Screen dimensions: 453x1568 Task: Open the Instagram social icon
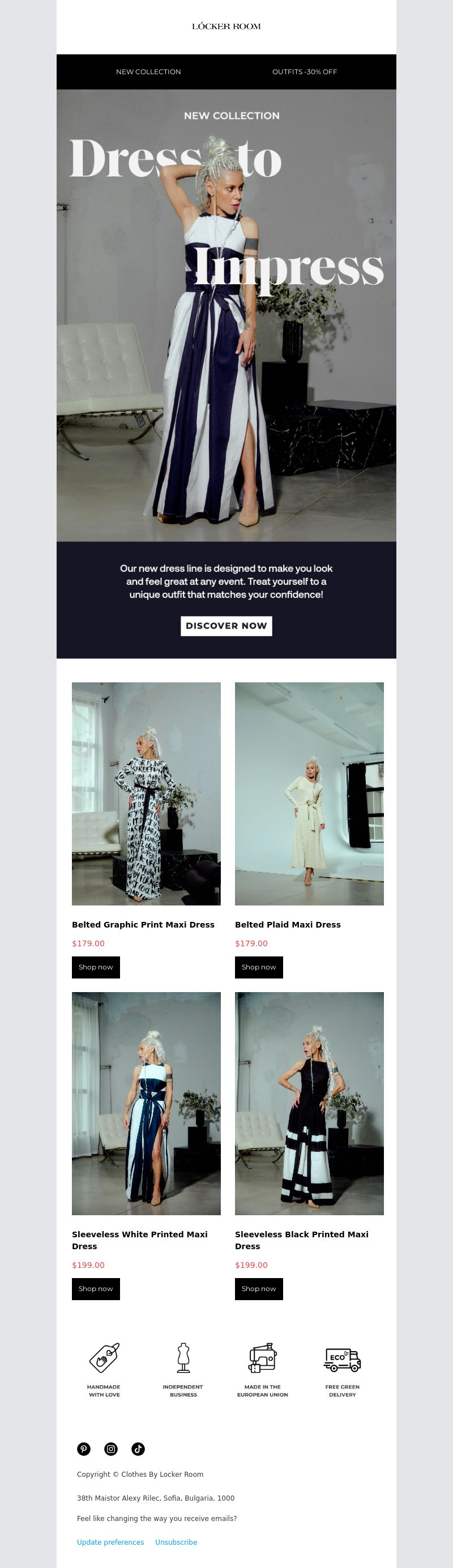pyautogui.click(x=111, y=1449)
